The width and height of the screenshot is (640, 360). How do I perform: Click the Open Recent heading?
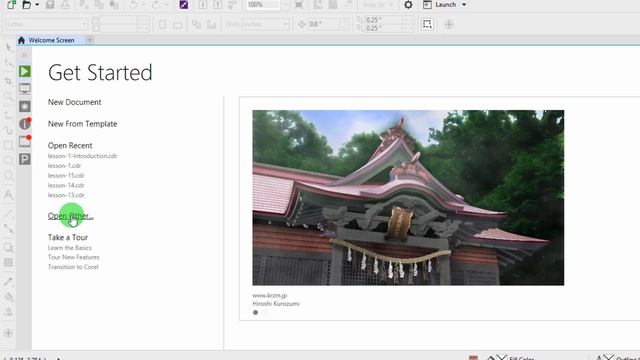70,145
